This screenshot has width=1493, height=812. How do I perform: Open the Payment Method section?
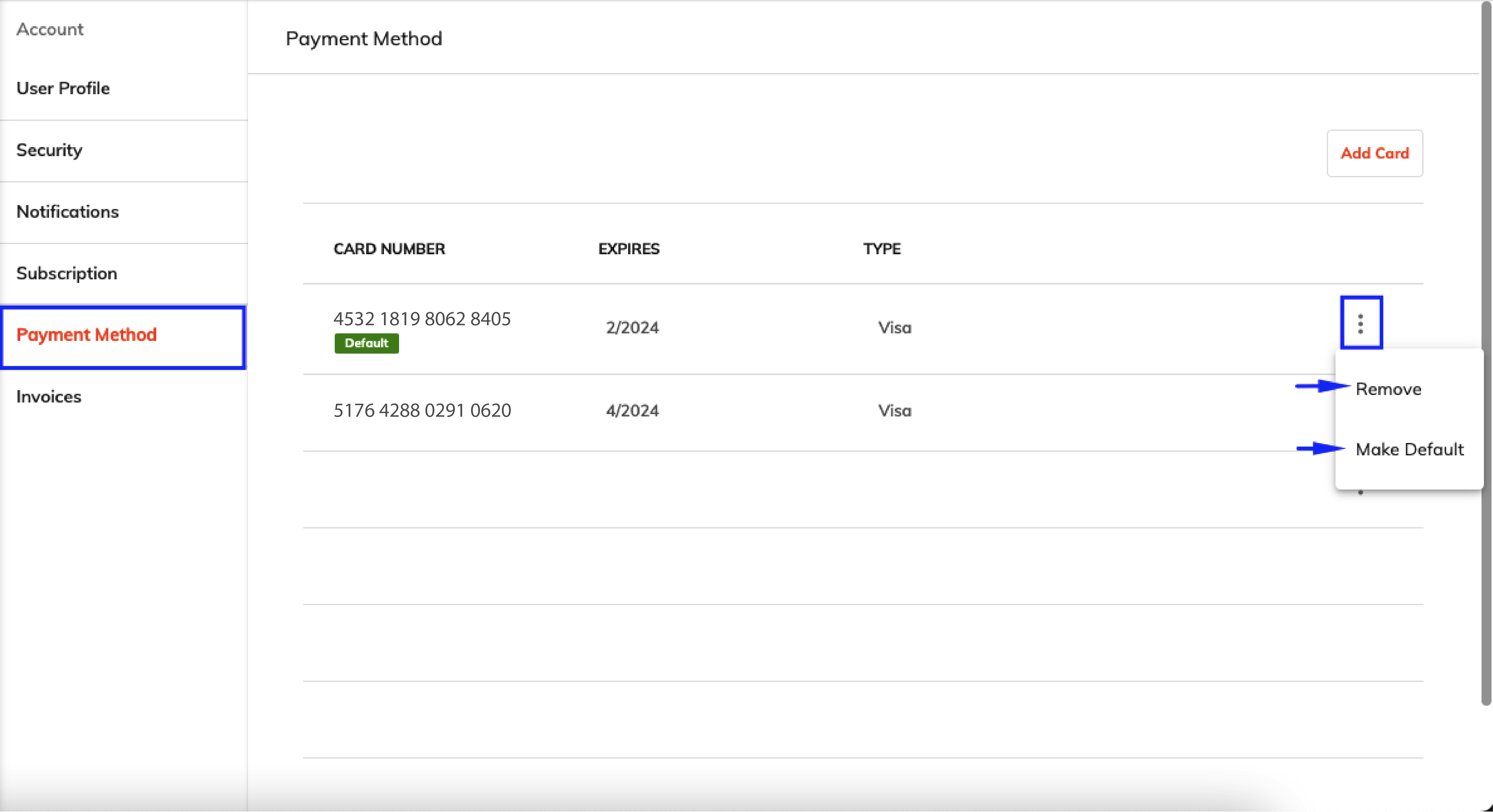coord(87,335)
